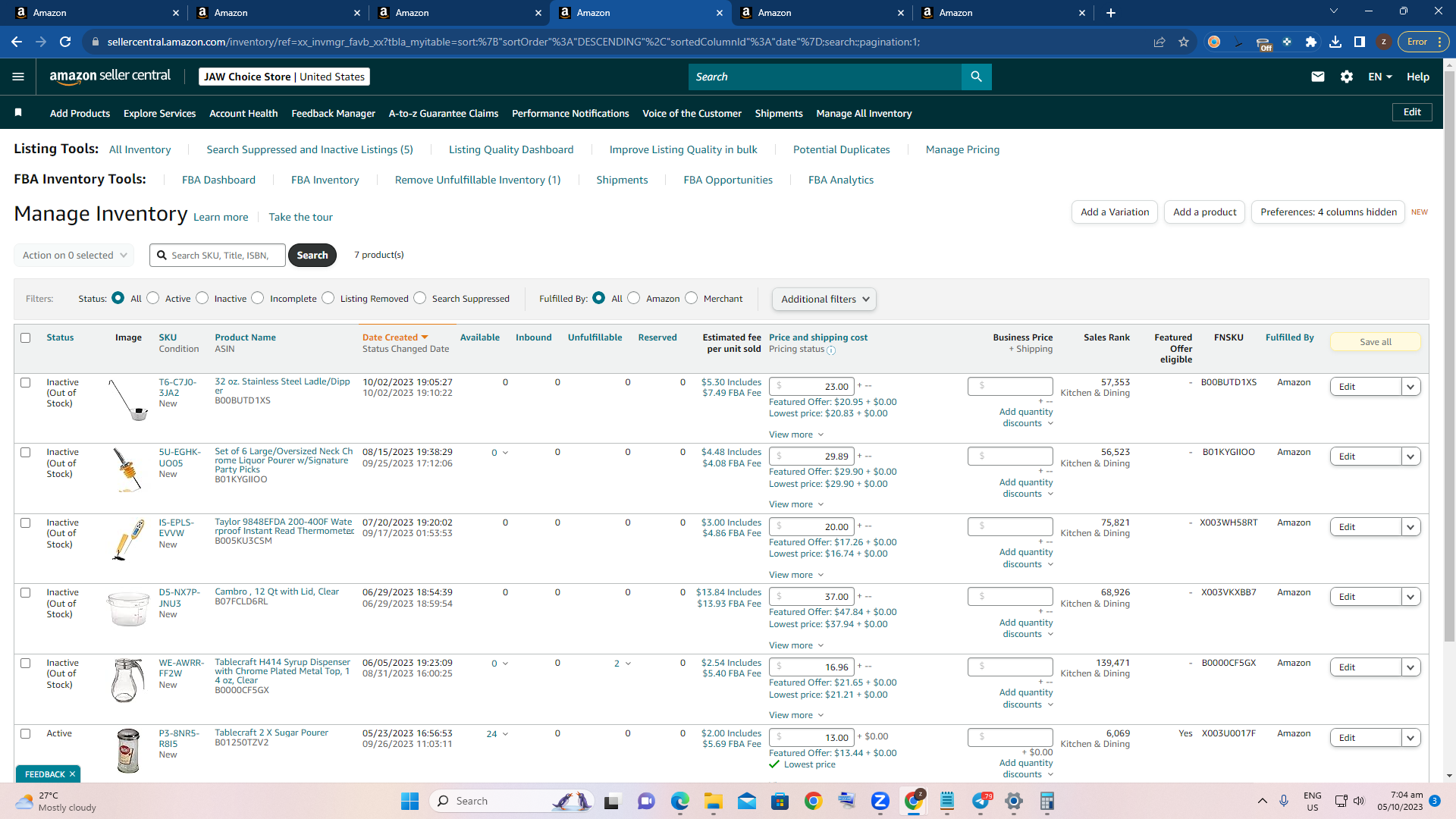The width and height of the screenshot is (1456, 819).
Task: Open browser downloads icon
Action: pos(1335,42)
